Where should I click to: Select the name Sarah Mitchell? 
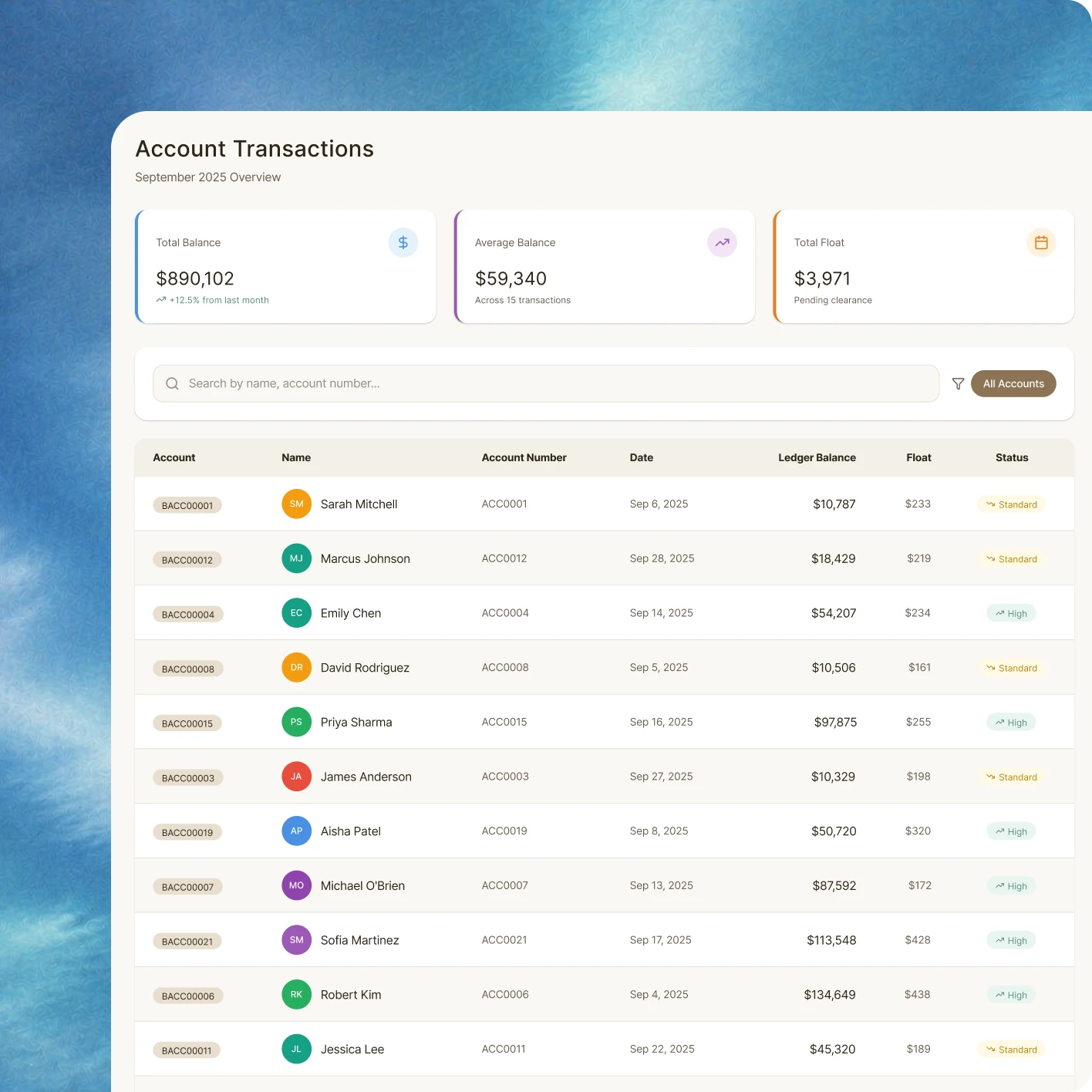[359, 504]
